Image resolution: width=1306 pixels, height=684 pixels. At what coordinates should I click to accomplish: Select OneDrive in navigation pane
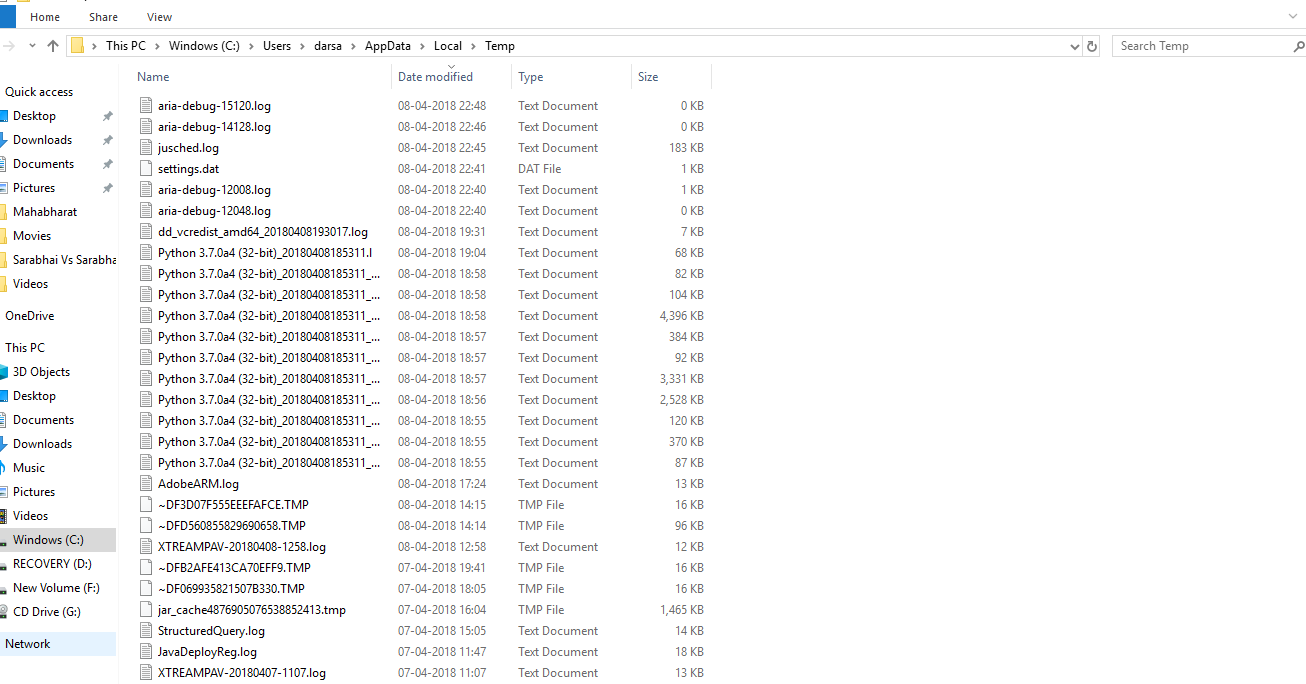(30, 316)
